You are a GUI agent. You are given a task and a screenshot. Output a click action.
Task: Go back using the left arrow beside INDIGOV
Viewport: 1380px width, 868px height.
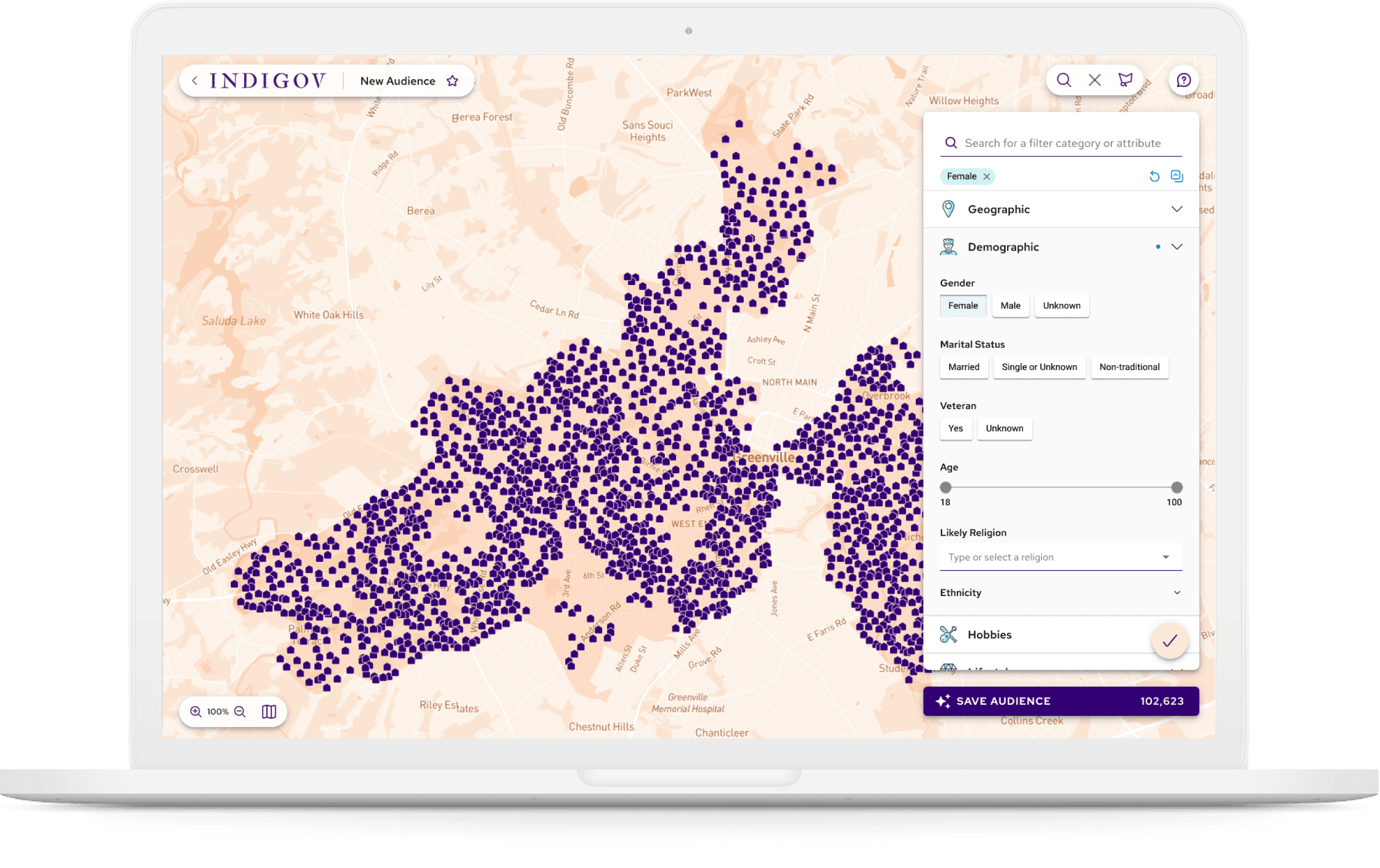(195, 81)
